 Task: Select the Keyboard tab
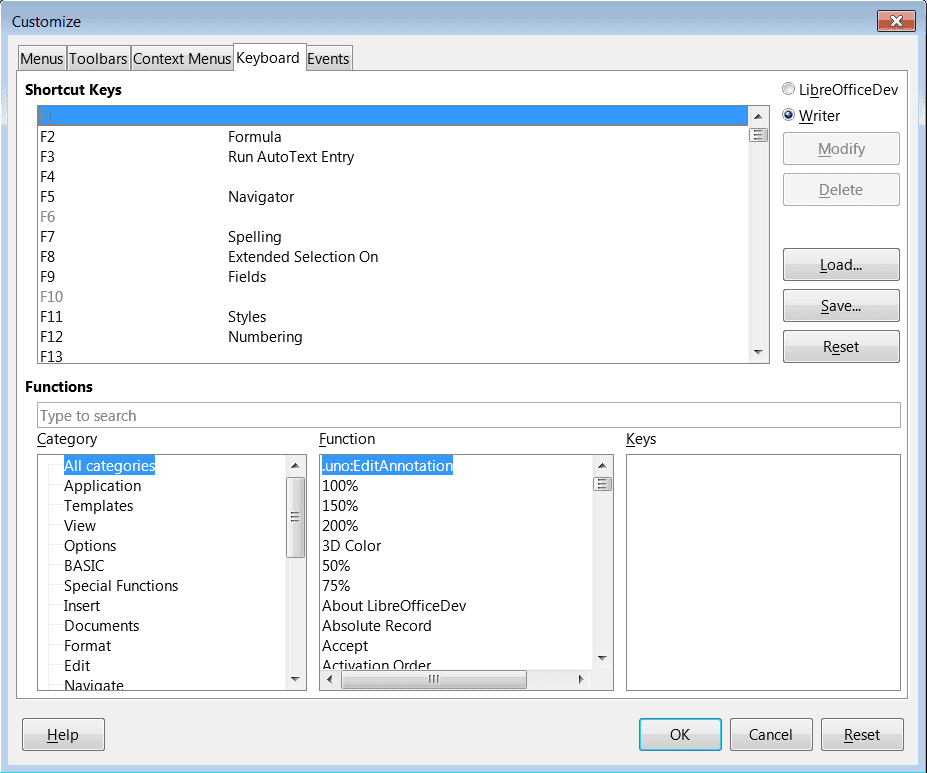coord(269,57)
